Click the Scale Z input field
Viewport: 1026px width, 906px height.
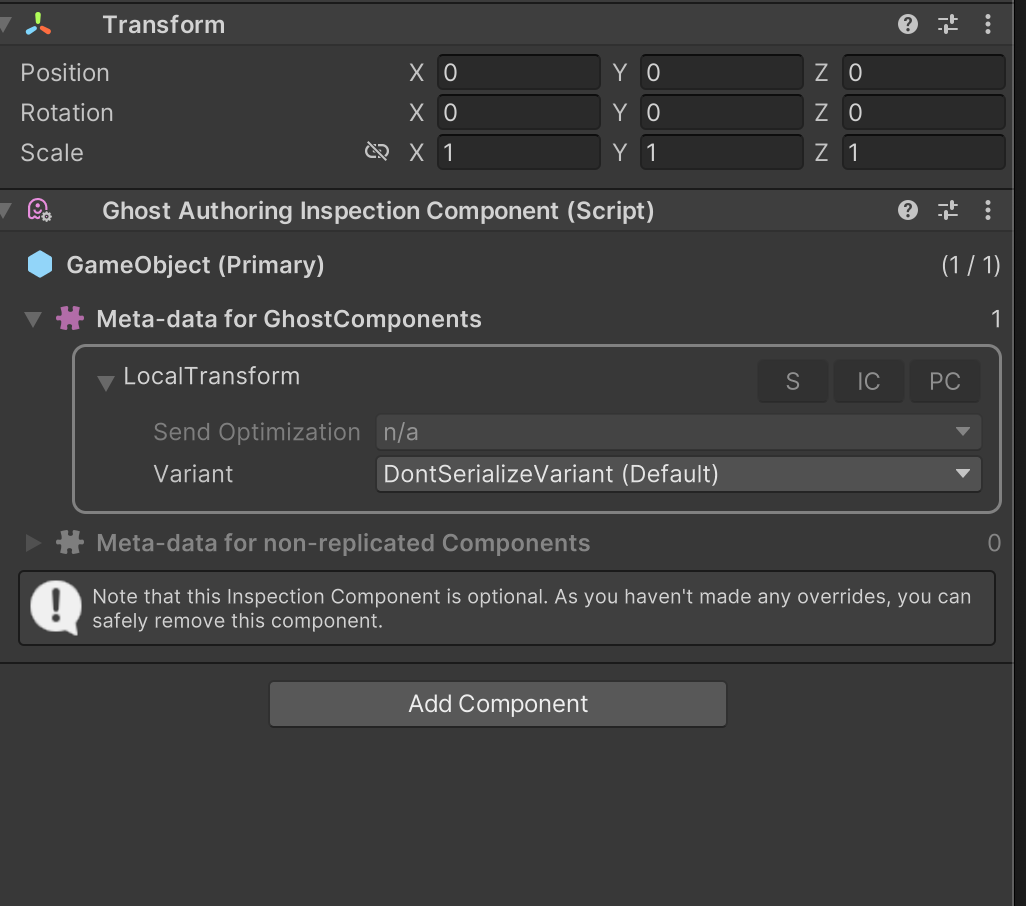pyautogui.click(x=923, y=153)
